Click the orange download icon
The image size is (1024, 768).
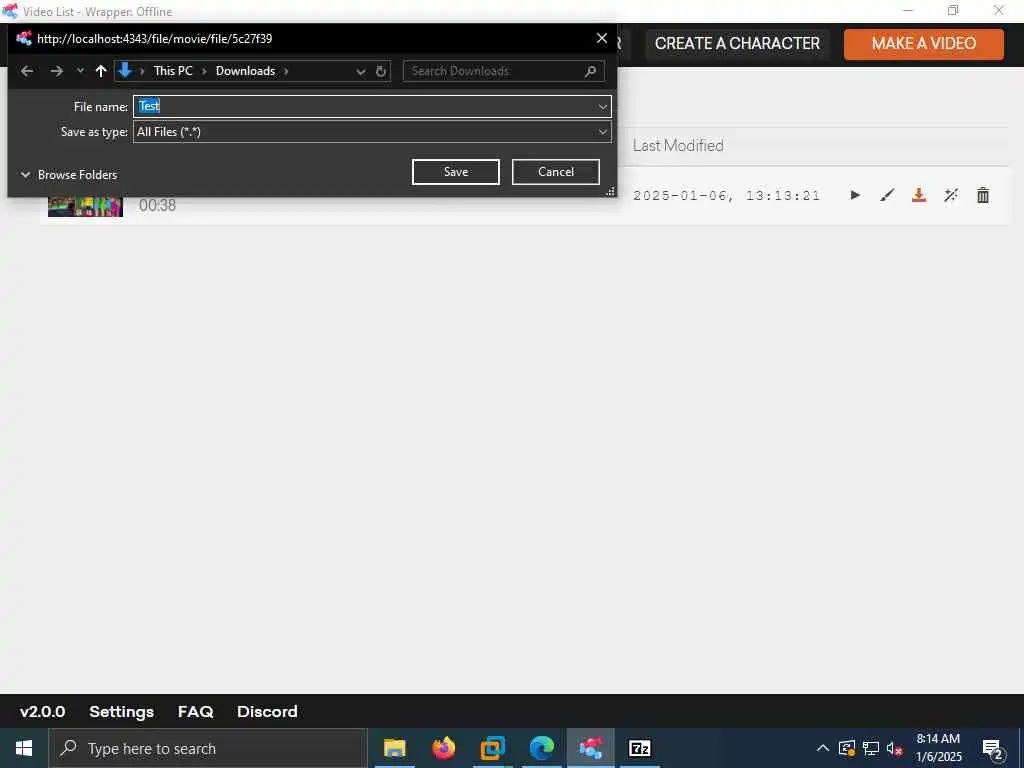click(919, 195)
